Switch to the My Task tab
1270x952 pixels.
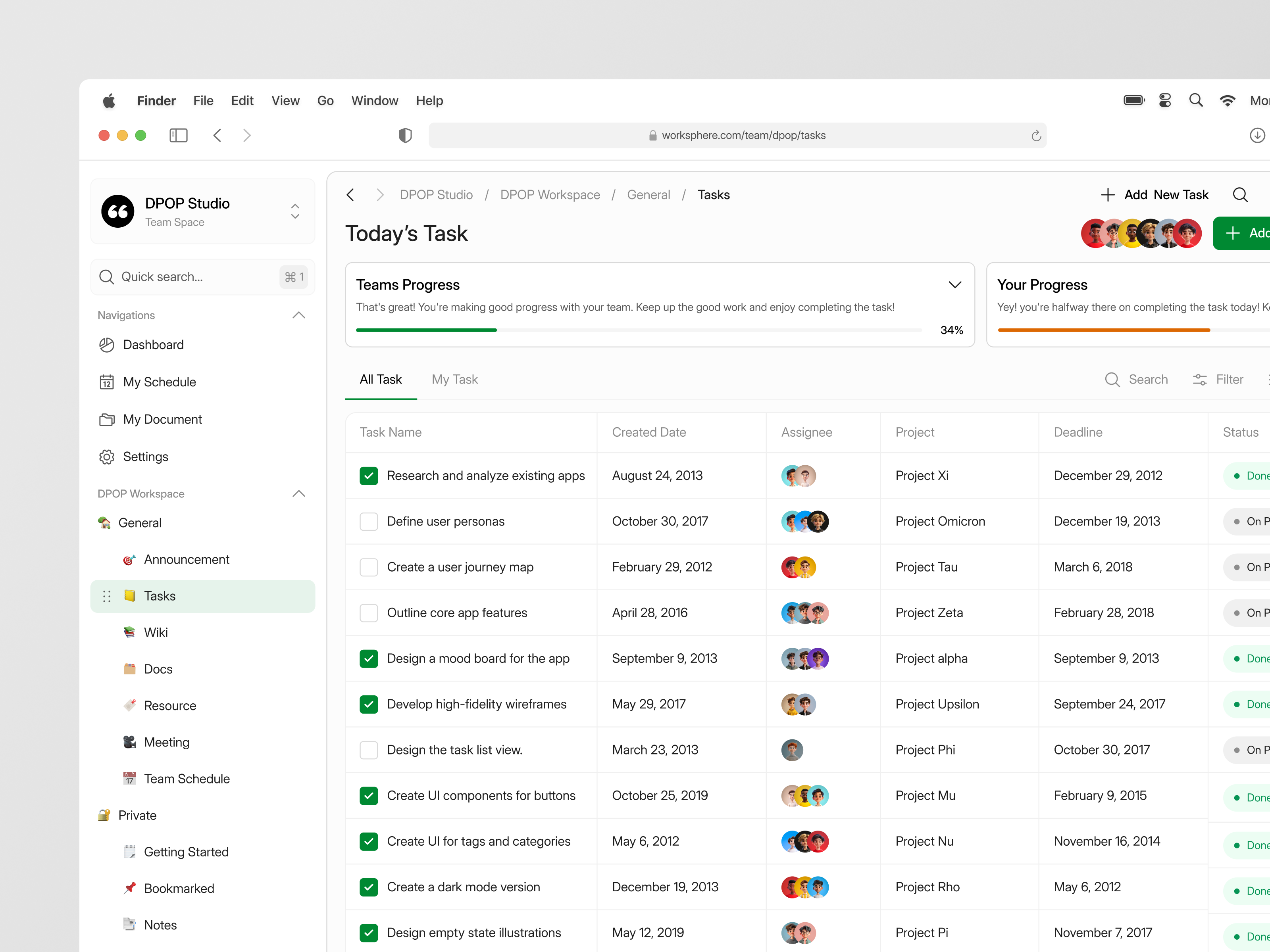click(455, 379)
